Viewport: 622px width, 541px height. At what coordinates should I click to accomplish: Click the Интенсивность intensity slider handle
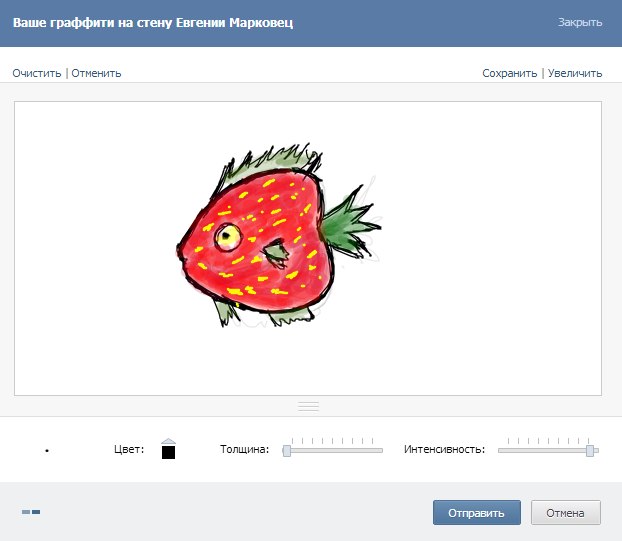[x=590, y=451]
